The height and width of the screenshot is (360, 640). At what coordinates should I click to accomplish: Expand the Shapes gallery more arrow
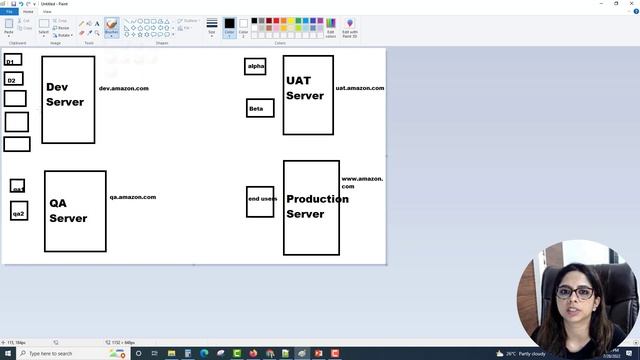[173, 35]
